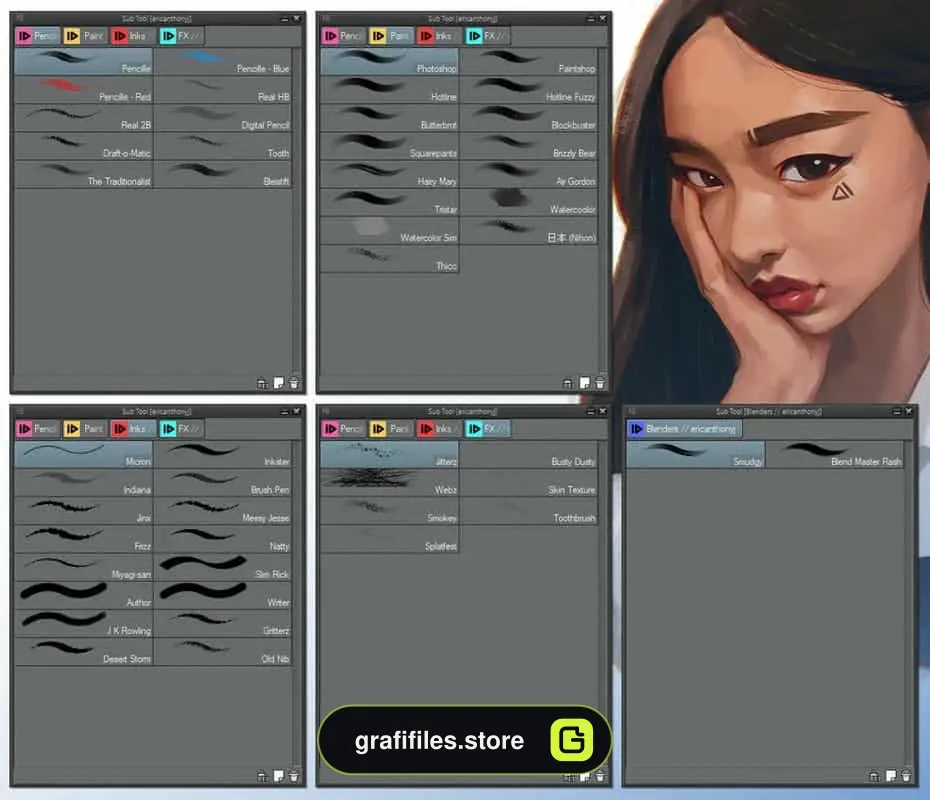This screenshot has height=800, width=930.
Task: Create new sub tool icon in Photoshop brush panel
Action: pyautogui.click(x=585, y=383)
